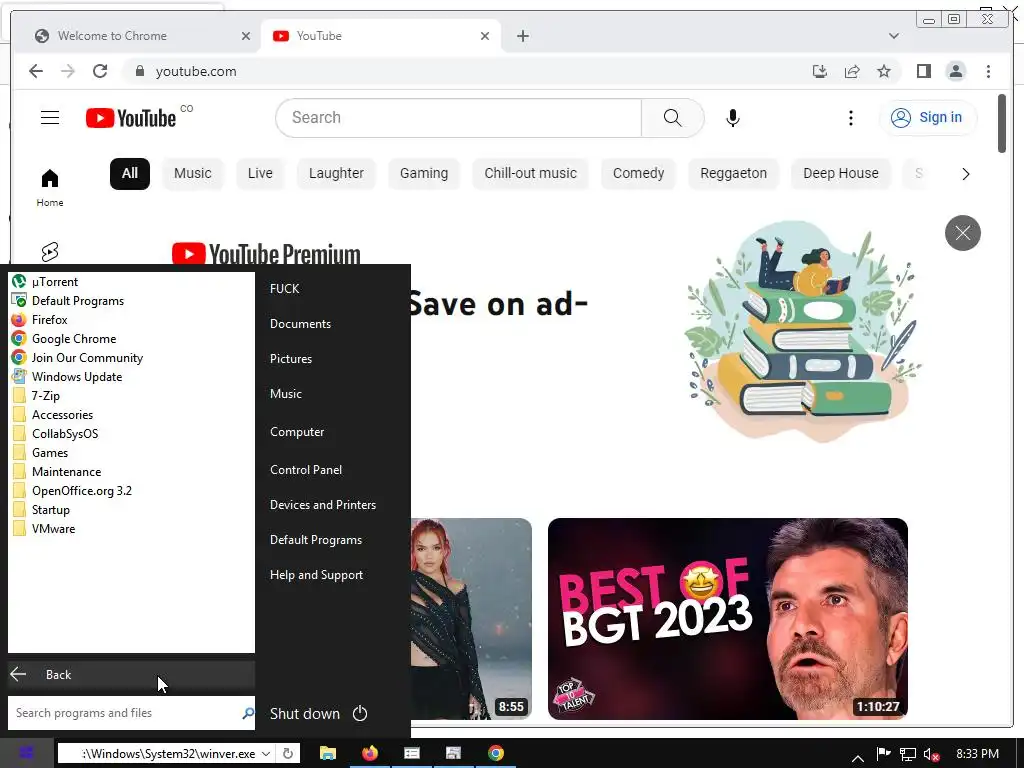Screen dimensions: 1024x768
Task: Open the taskbar address dropdown arrow
Action: pyautogui.click(x=266, y=753)
